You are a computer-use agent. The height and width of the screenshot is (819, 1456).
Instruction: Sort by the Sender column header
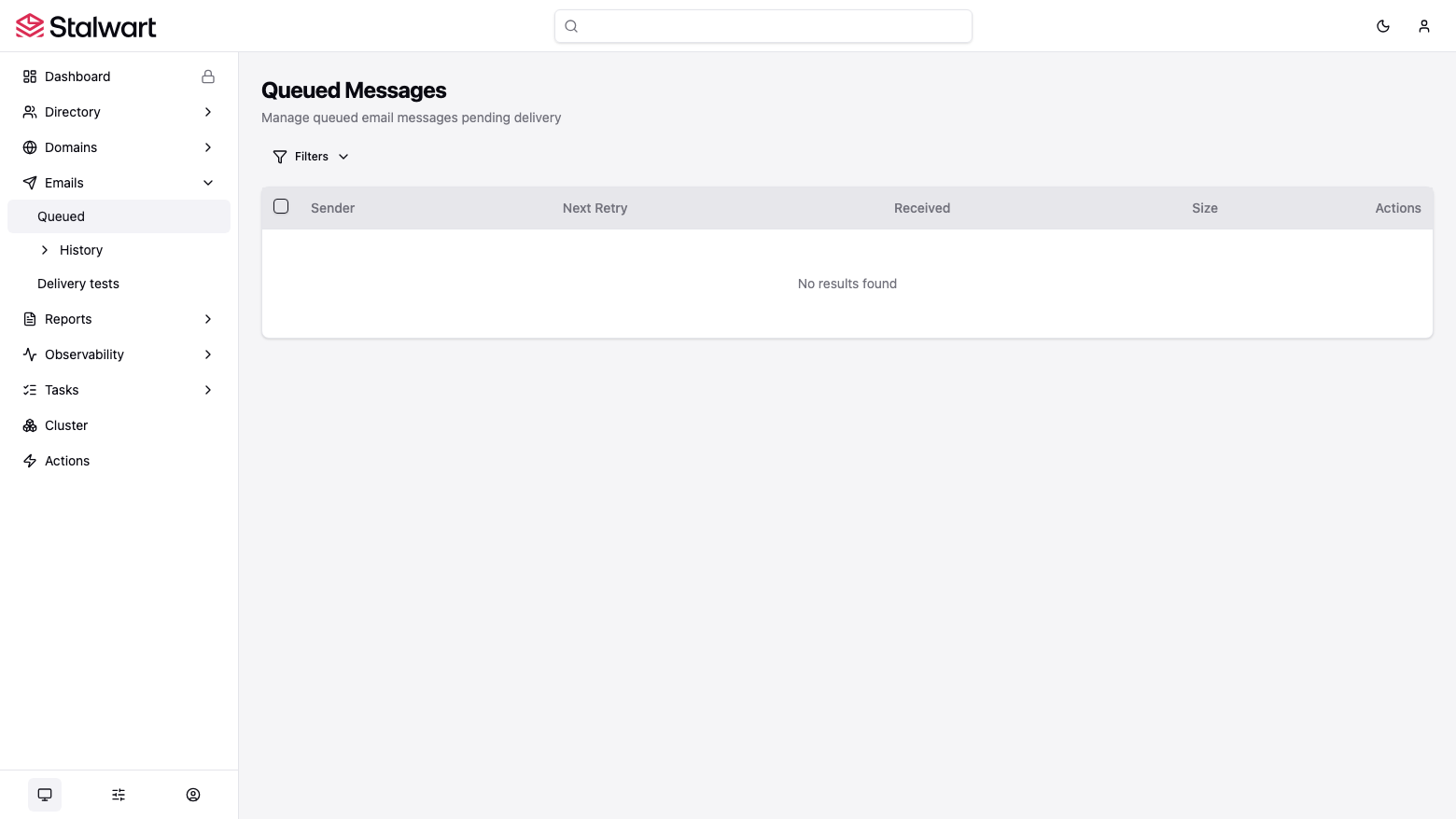(332, 208)
